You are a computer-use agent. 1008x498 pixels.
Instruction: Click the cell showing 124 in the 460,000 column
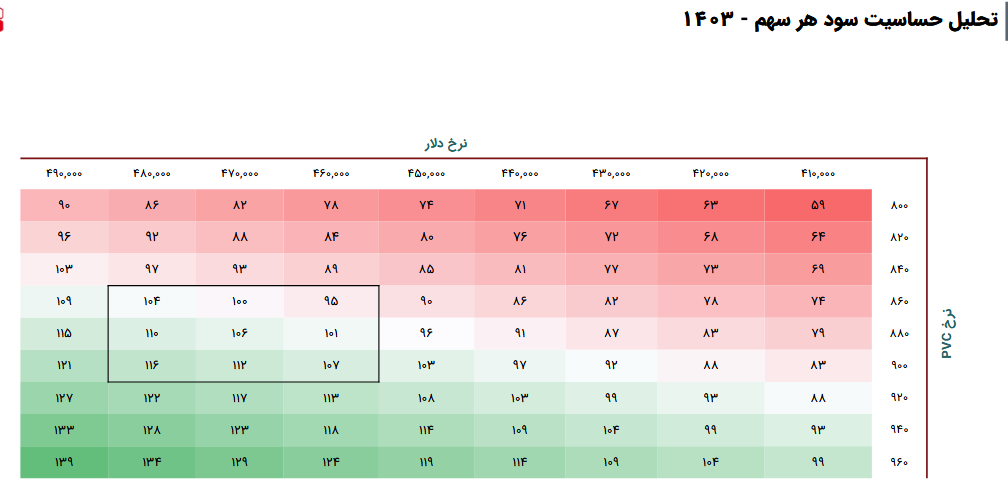pyautogui.click(x=331, y=462)
